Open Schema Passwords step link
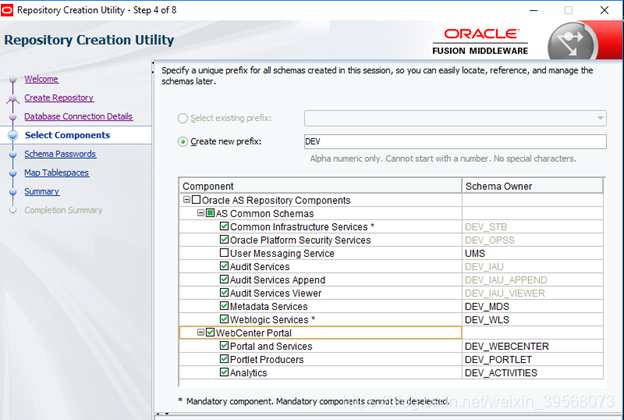Screen dimensions: 624x420 60,154
